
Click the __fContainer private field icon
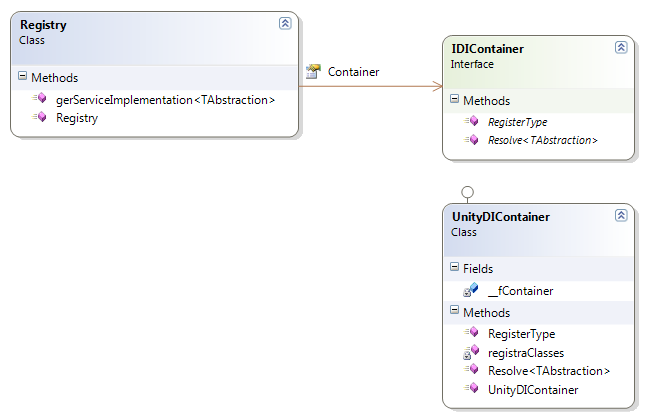pyautogui.click(x=471, y=290)
